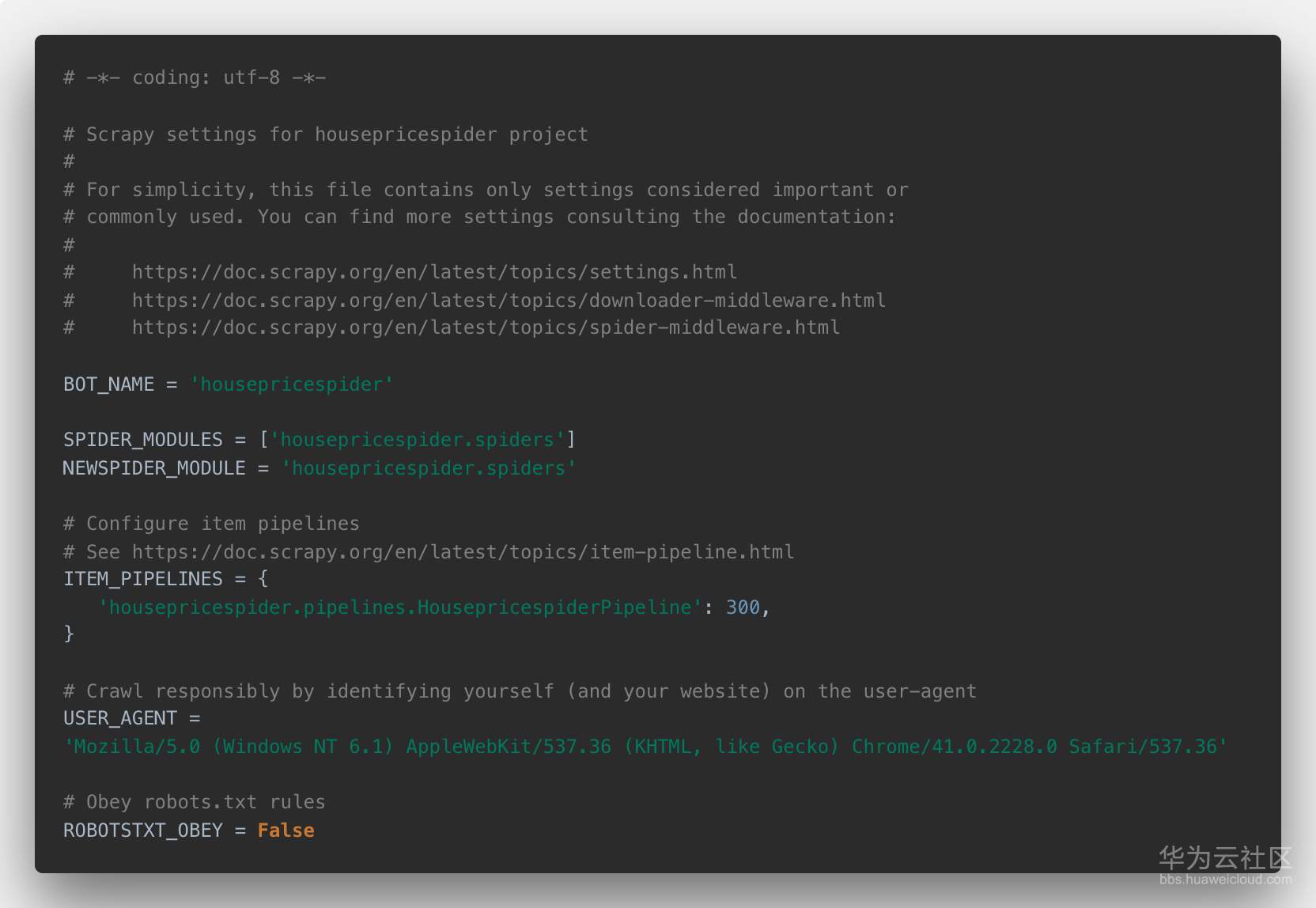Click the False value of ROBOTSTXT_OBEY
The width and height of the screenshot is (1316, 908).
(286, 830)
